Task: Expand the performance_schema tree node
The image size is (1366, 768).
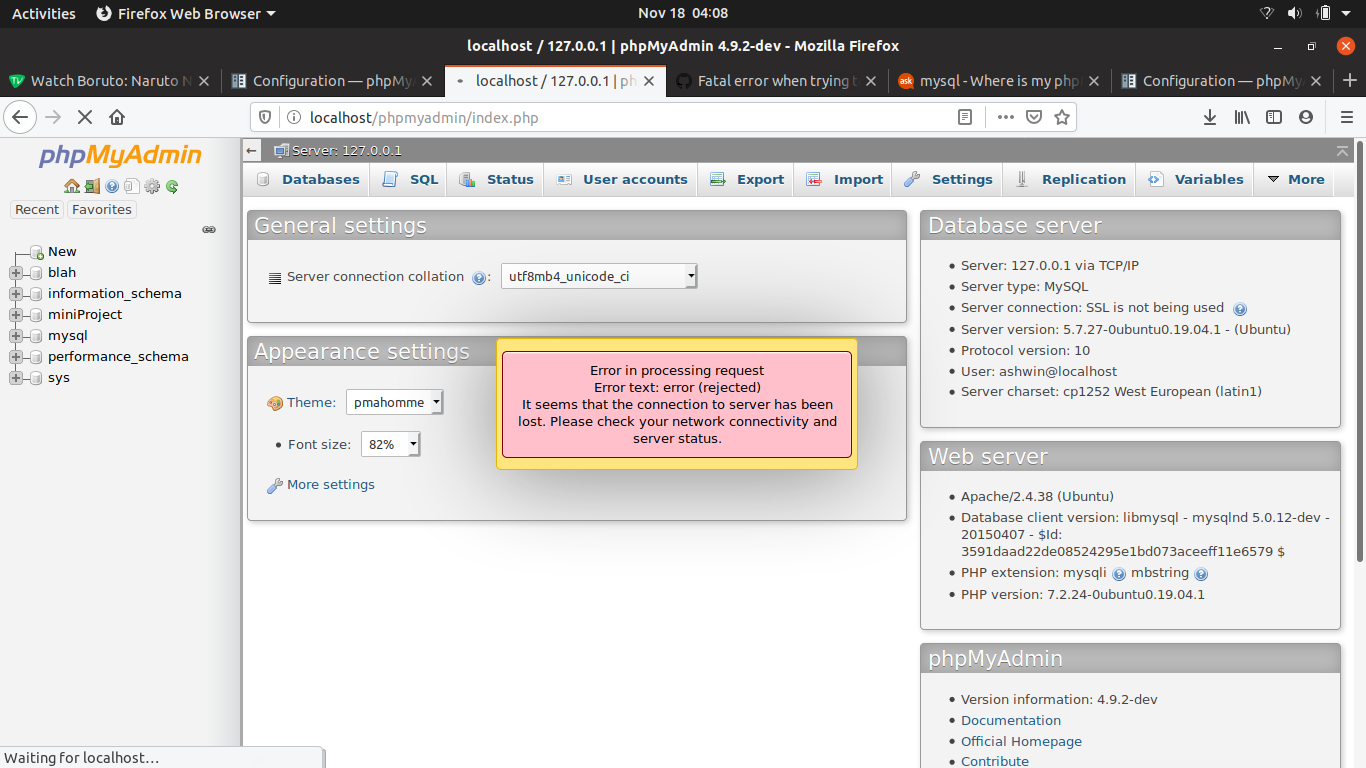Action: [x=15, y=357]
